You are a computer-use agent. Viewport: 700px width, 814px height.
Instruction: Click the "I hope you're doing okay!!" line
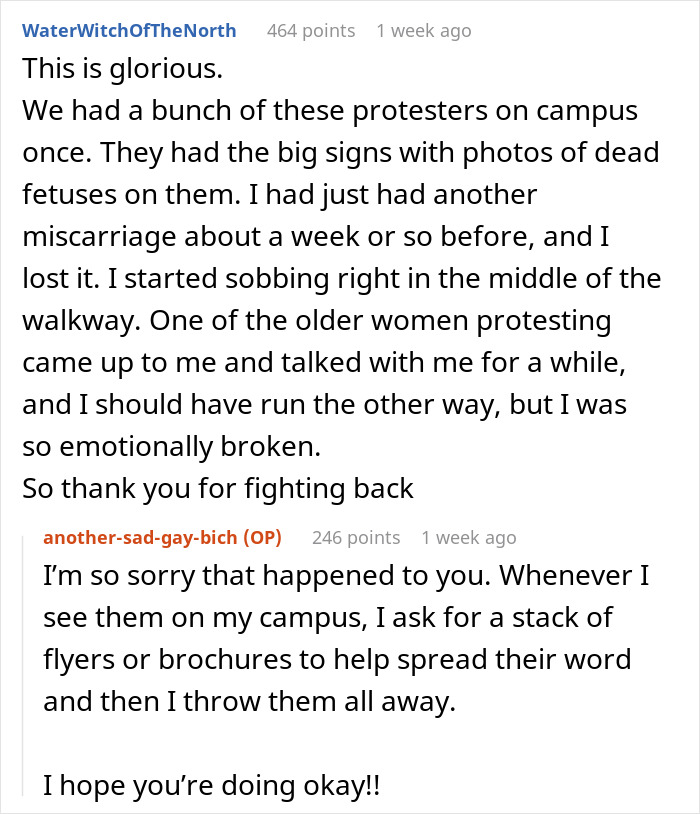(x=211, y=786)
